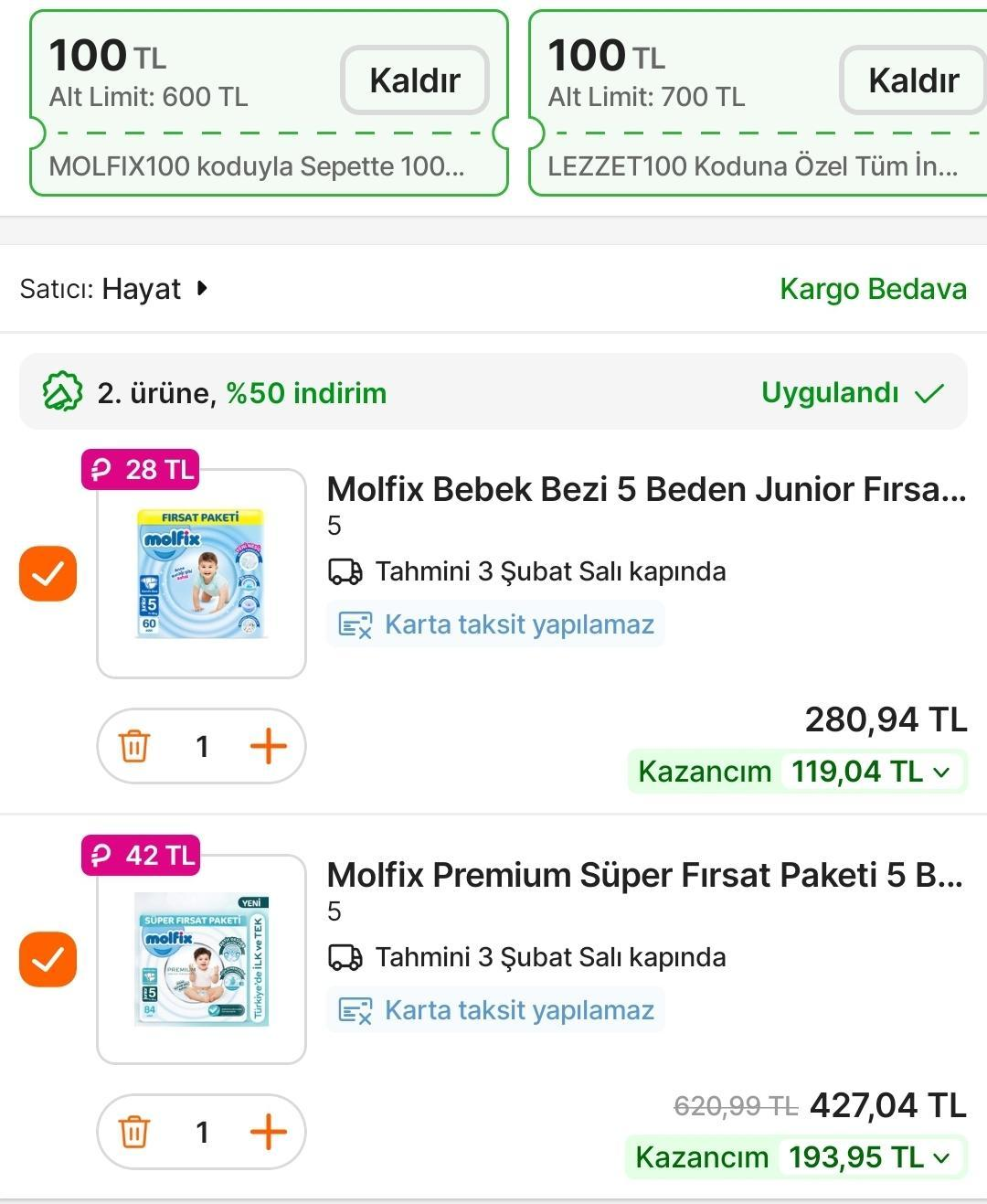
Task: Tap delivery truck icon on Molfix Junior item
Action: (345, 572)
